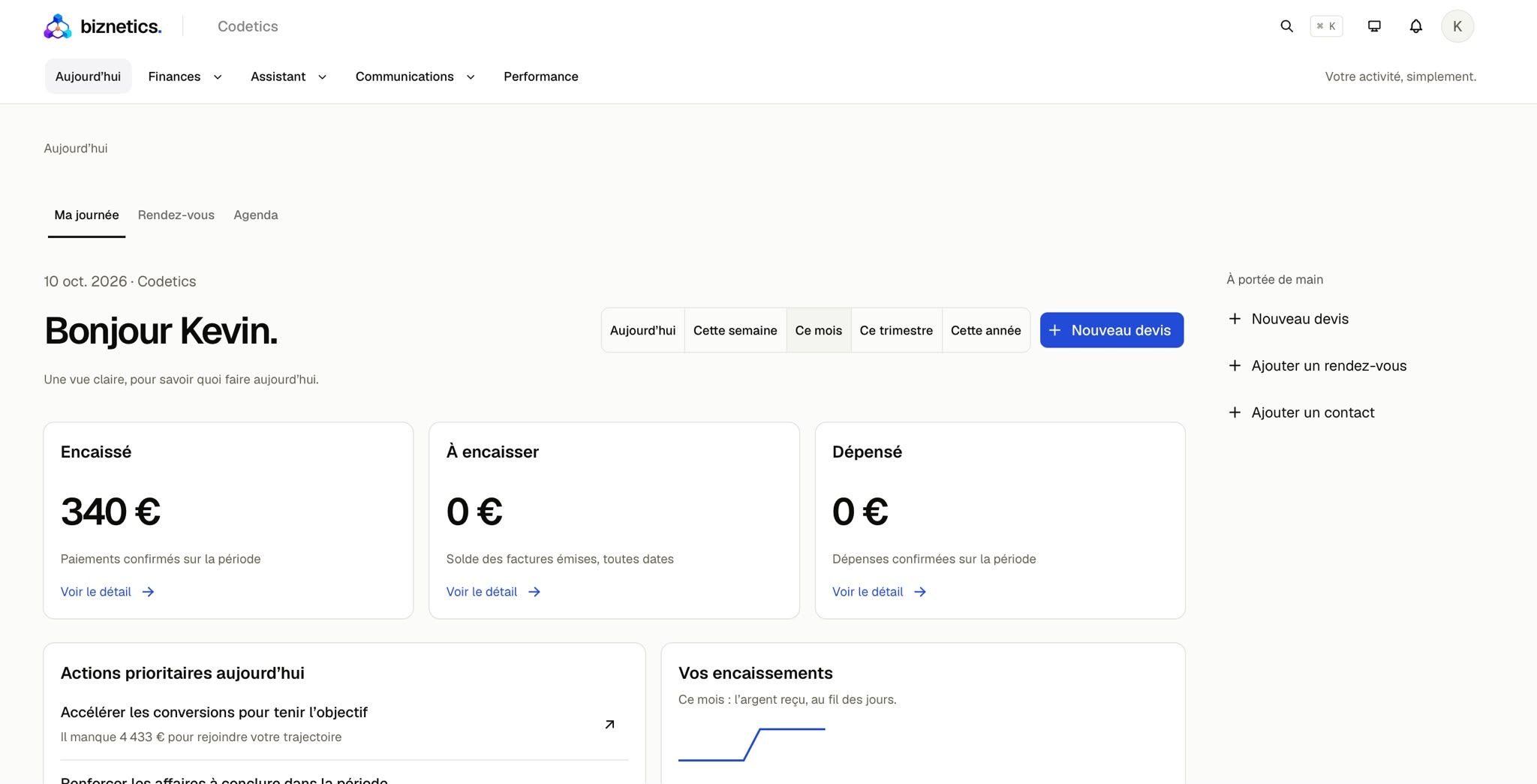Click the ⌘K shortcut badge
The height and width of the screenshot is (784, 1537).
click(x=1326, y=26)
